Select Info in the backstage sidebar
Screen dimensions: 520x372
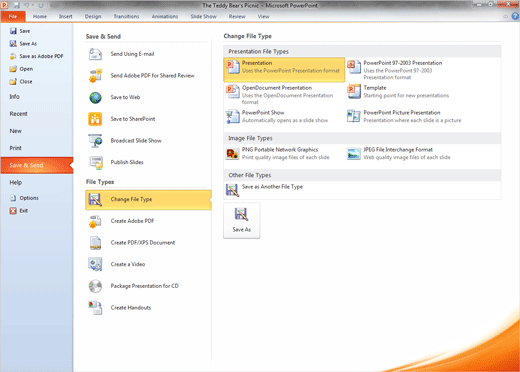pyautogui.click(x=37, y=97)
